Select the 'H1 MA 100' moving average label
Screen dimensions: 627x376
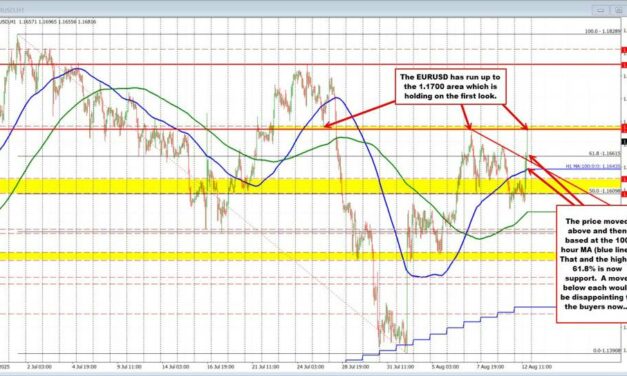[x=593, y=166]
